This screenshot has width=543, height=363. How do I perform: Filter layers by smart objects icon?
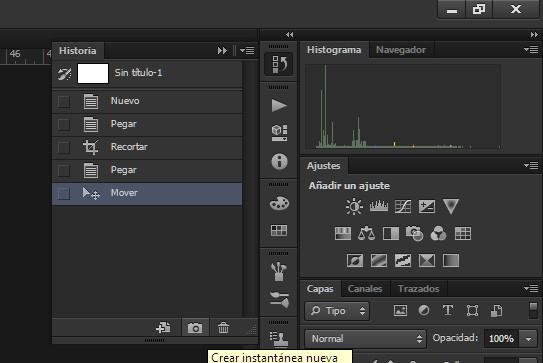tap(497, 311)
